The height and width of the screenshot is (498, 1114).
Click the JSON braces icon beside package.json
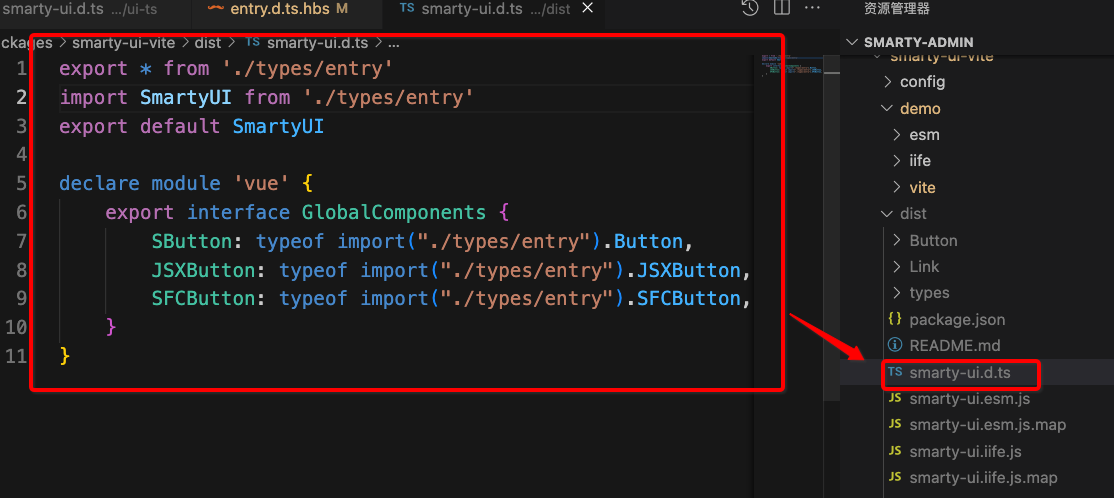[895, 319]
